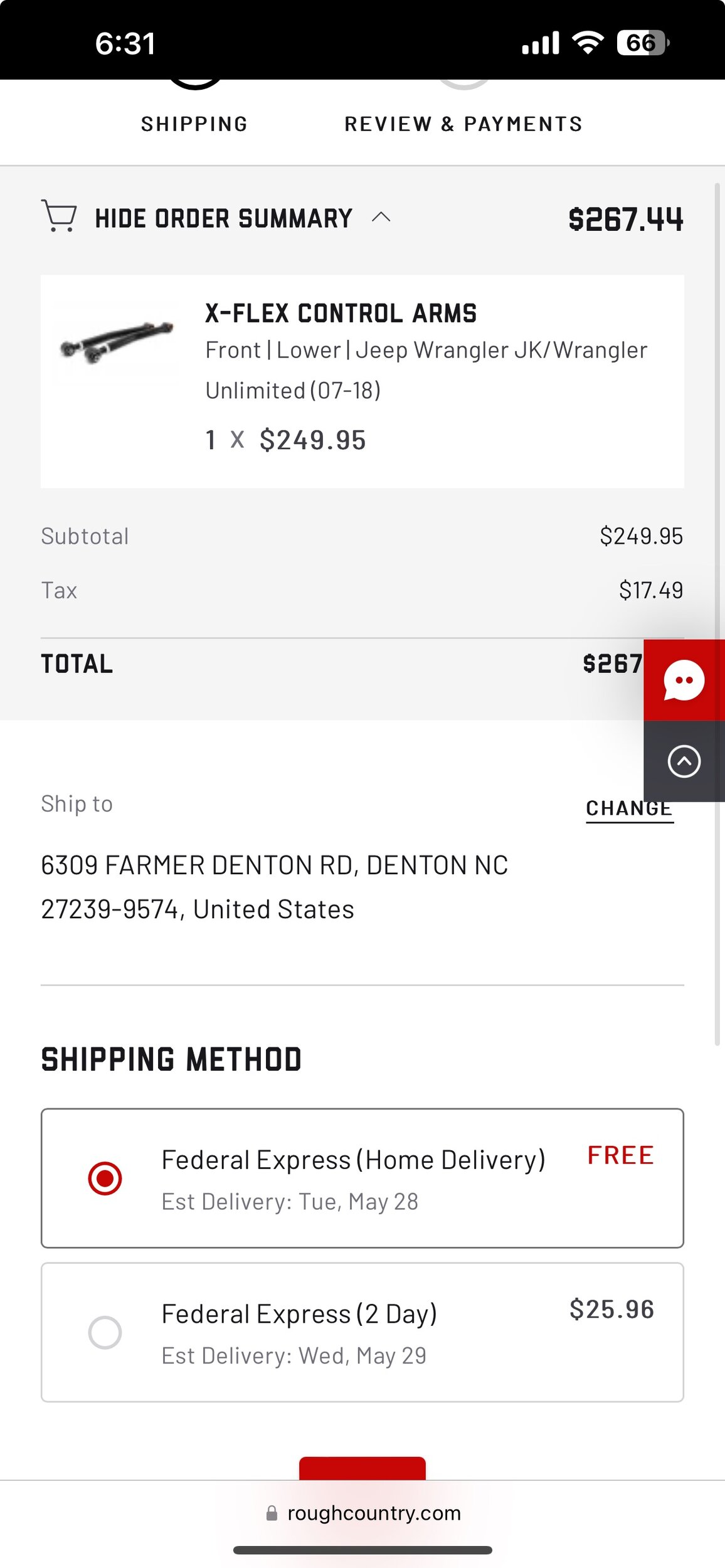This screenshot has height=1568, width=725.
Task: Tap the shopping cart icon
Action: pyautogui.click(x=59, y=216)
